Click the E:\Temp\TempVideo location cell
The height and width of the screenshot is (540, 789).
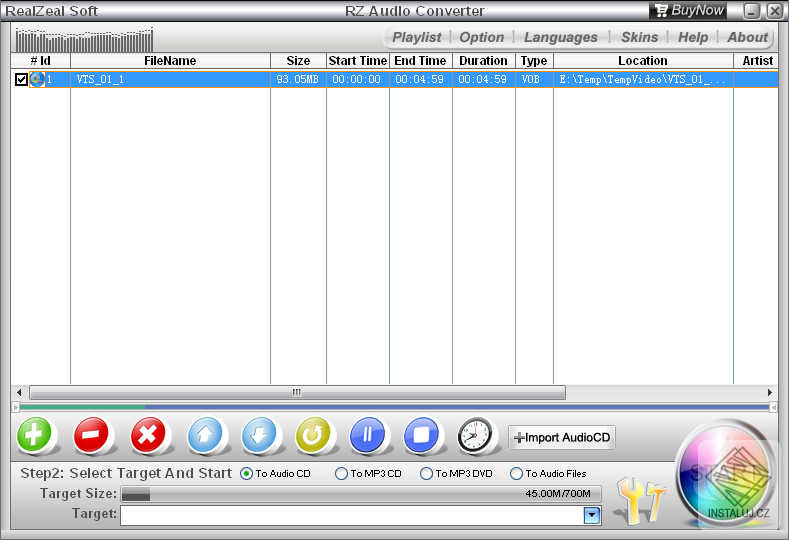643,79
